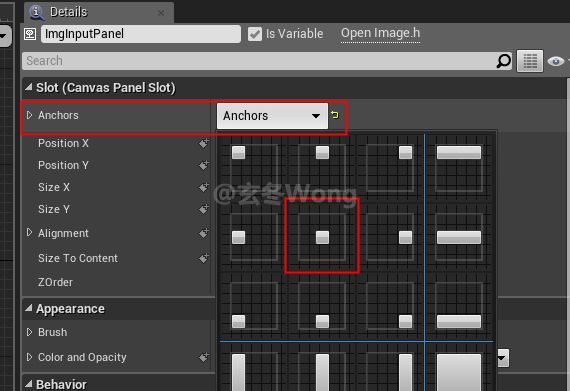Image resolution: width=570 pixels, height=391 pixels.
Task: Toggle the Is Variable checkbox
Action: (x=255, y=34)
